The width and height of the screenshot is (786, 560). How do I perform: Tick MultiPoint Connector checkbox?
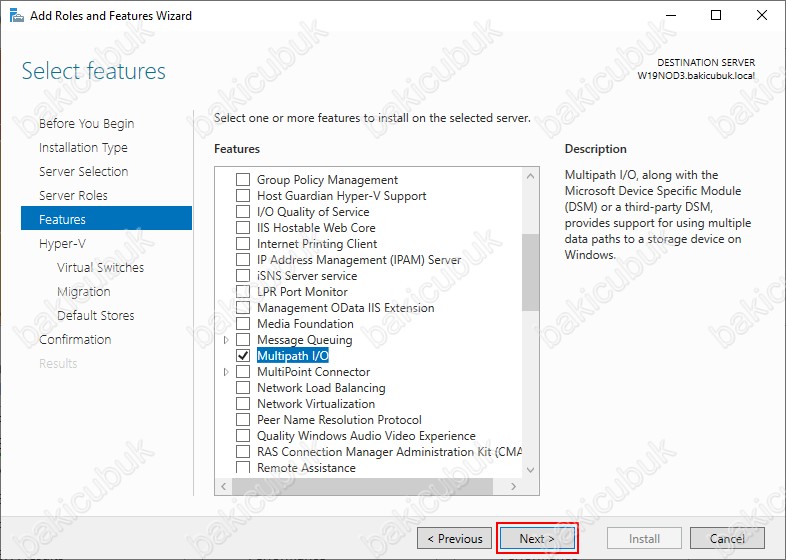(x=243, y=371)
